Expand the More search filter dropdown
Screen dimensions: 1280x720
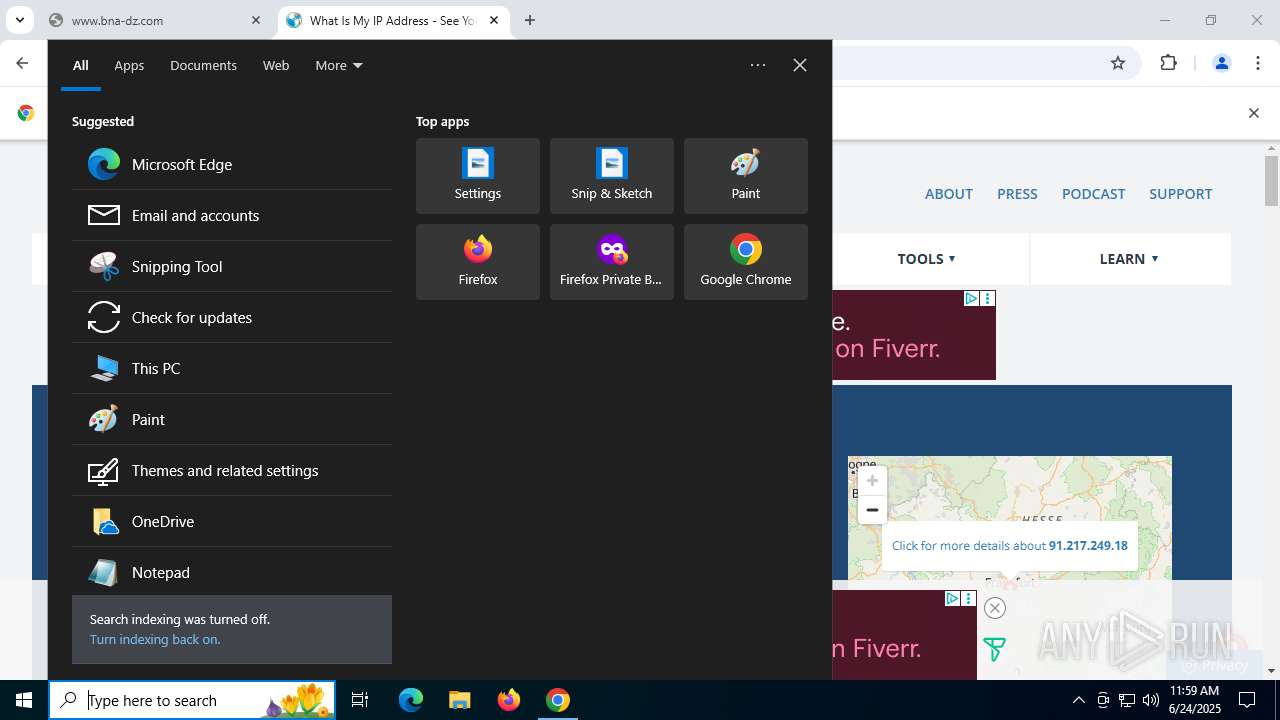pyautogui.click(x=339, y=65)
